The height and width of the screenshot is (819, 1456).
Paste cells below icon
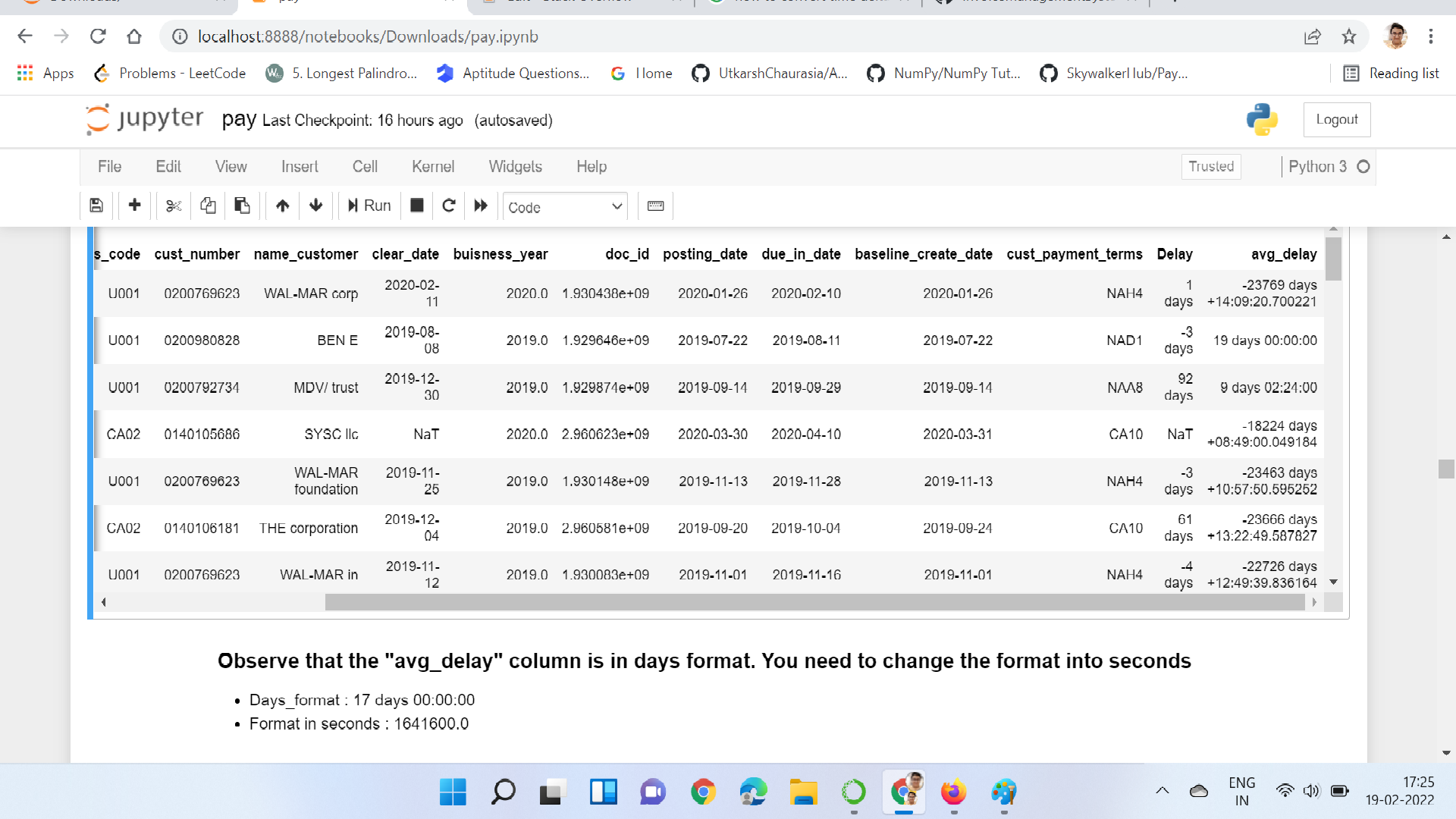[x=242, y=206]
